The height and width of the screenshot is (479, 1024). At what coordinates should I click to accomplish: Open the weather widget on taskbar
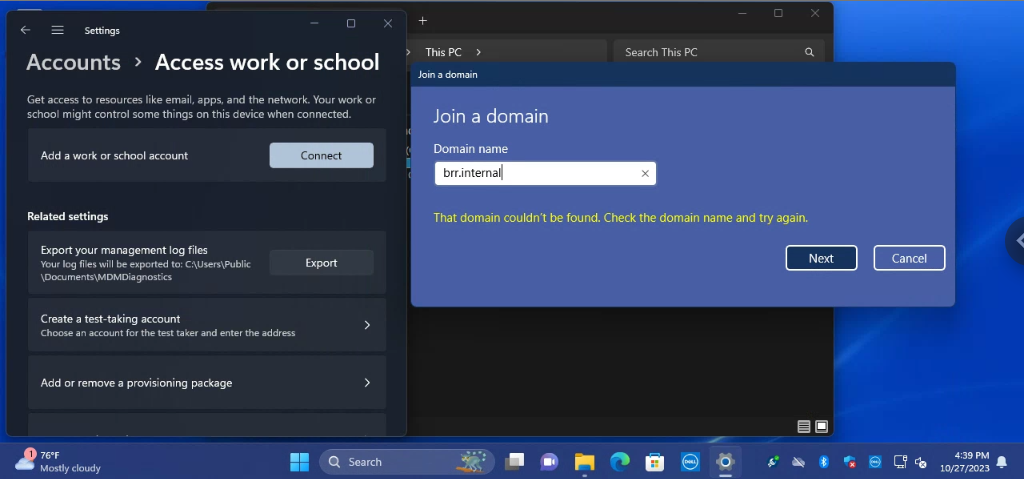[57, 461]
